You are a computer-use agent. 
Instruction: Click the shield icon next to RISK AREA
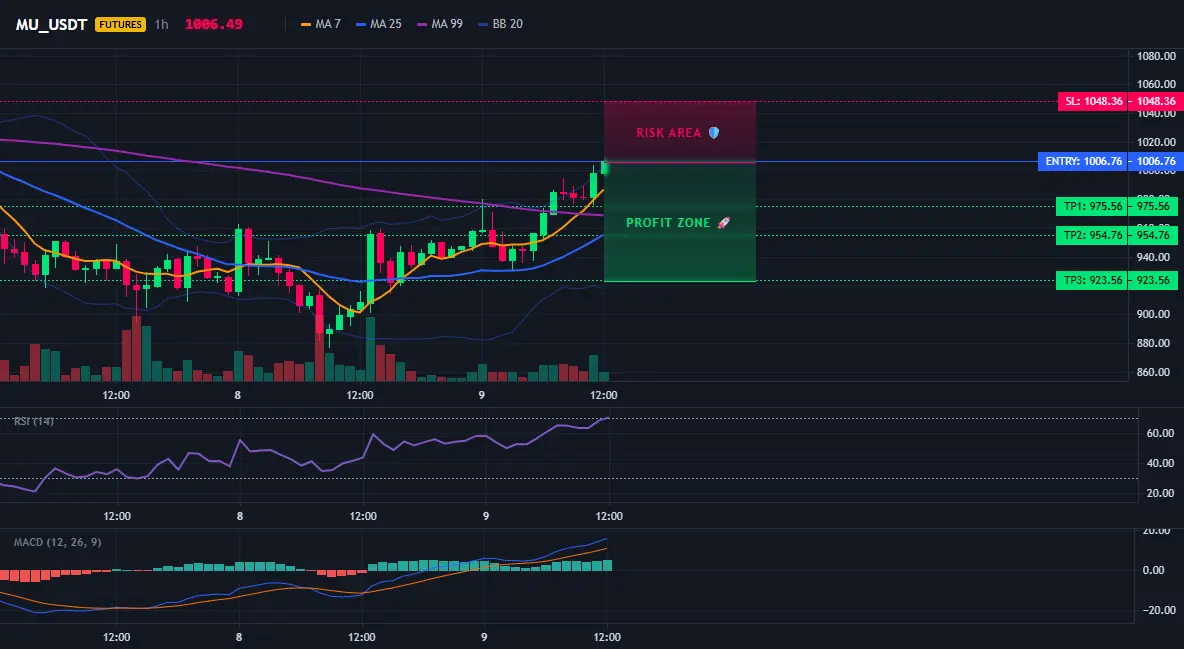pyautogui.click(x=713, y=133)
